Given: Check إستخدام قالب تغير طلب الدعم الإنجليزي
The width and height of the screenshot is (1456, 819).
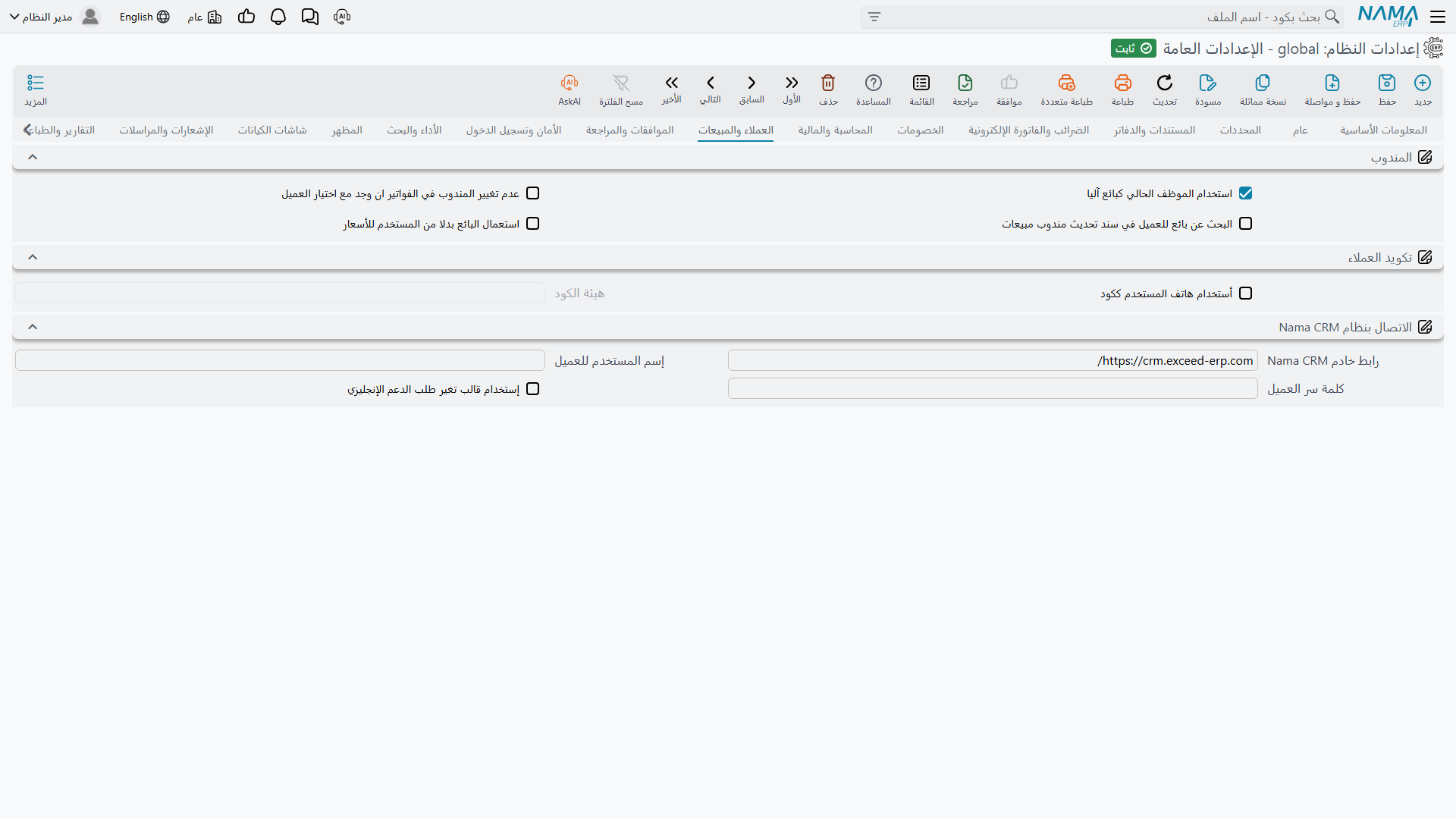Looking at the screenshot, I should (533, 389).
